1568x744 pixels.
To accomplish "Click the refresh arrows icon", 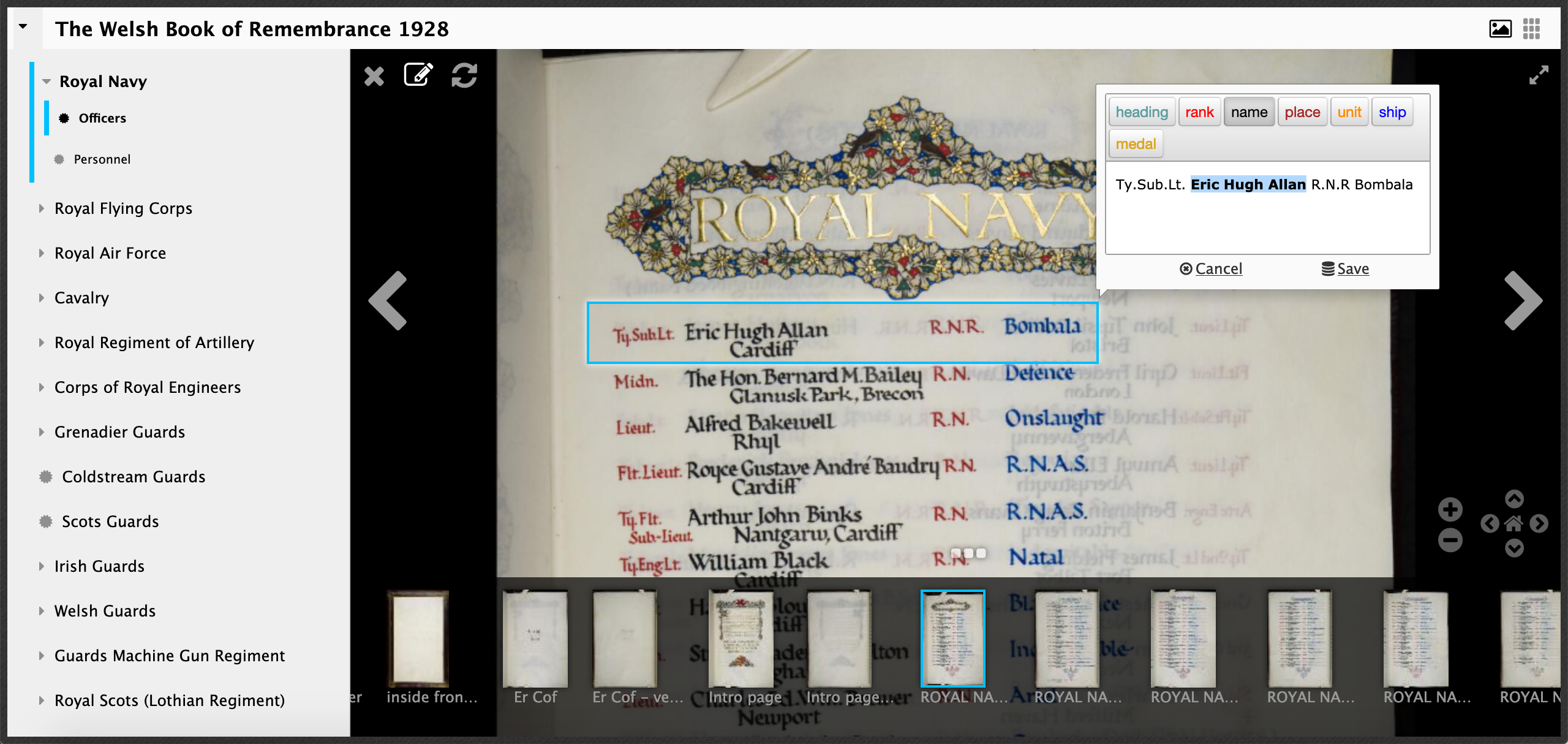I will coord(464,75).
